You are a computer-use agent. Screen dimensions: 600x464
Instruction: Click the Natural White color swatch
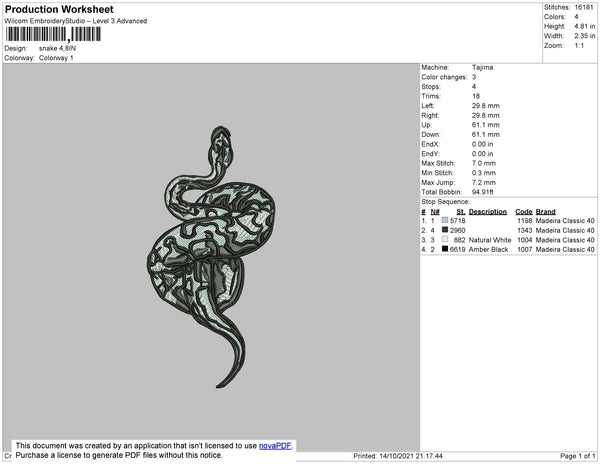coord(445,239)
